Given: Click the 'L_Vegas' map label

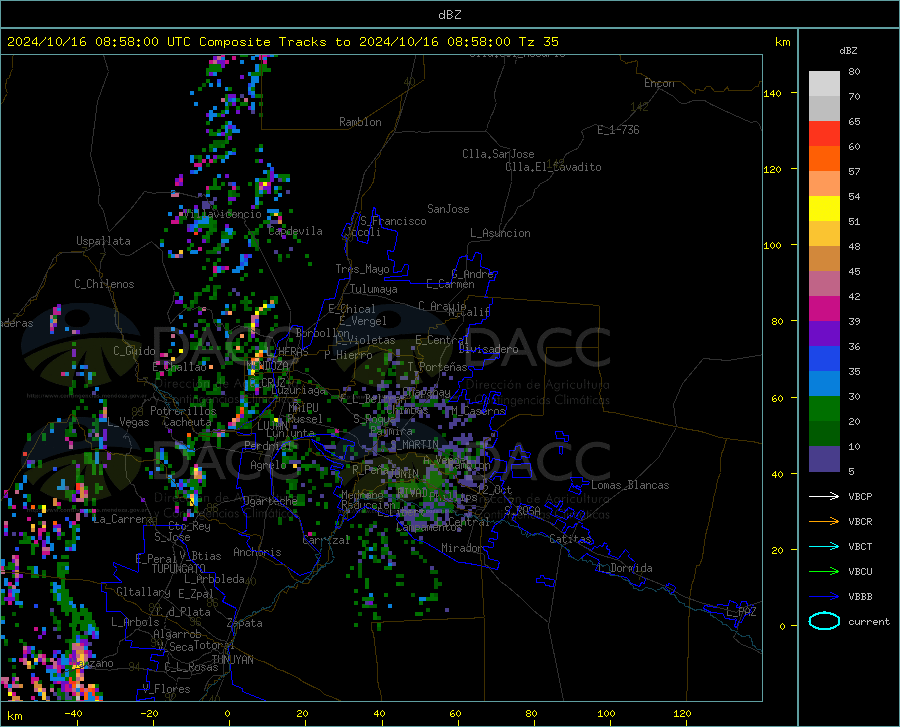Looking at the screenshot, I should (128, 422).
